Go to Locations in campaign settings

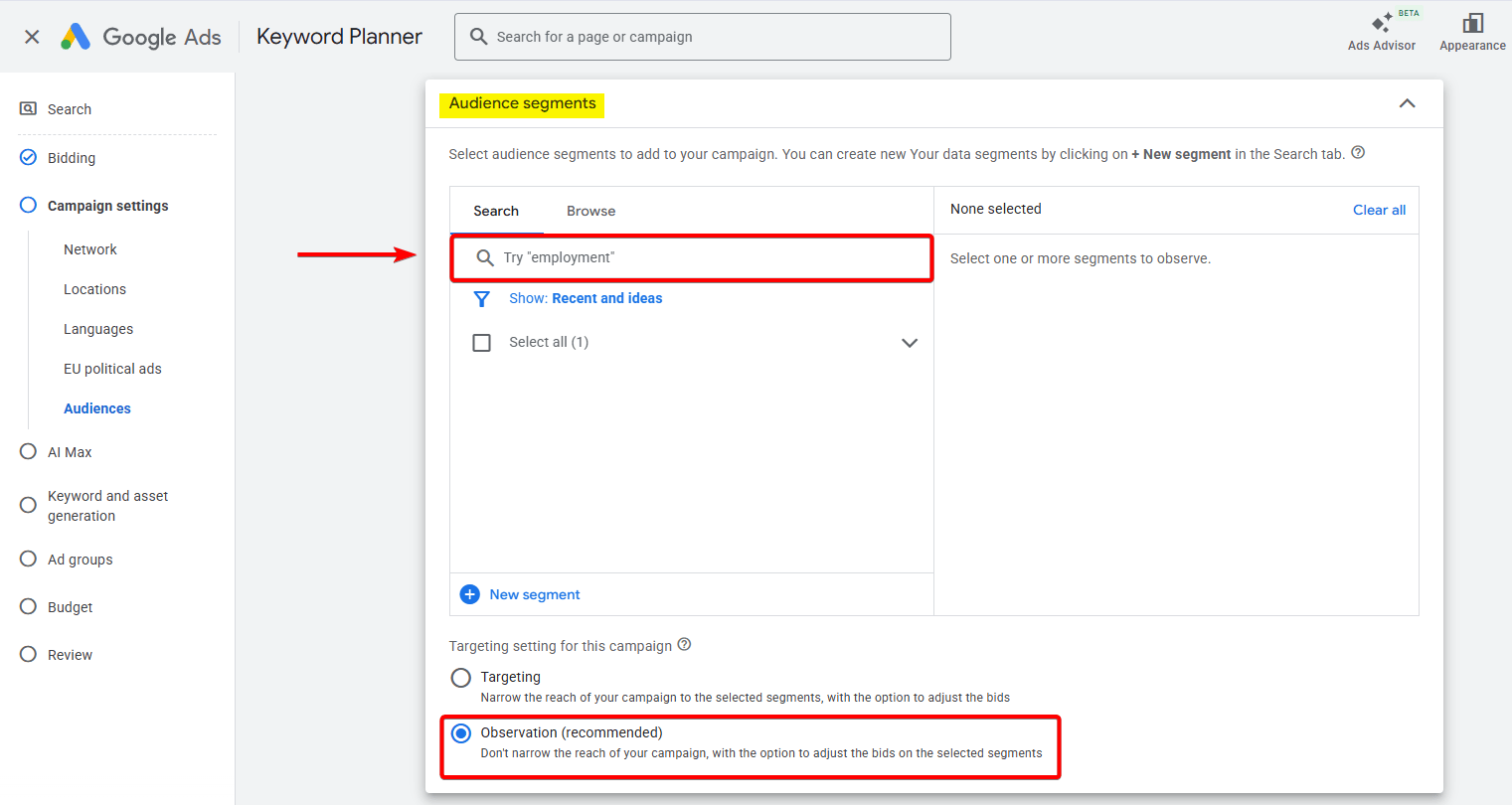(94, 289)
